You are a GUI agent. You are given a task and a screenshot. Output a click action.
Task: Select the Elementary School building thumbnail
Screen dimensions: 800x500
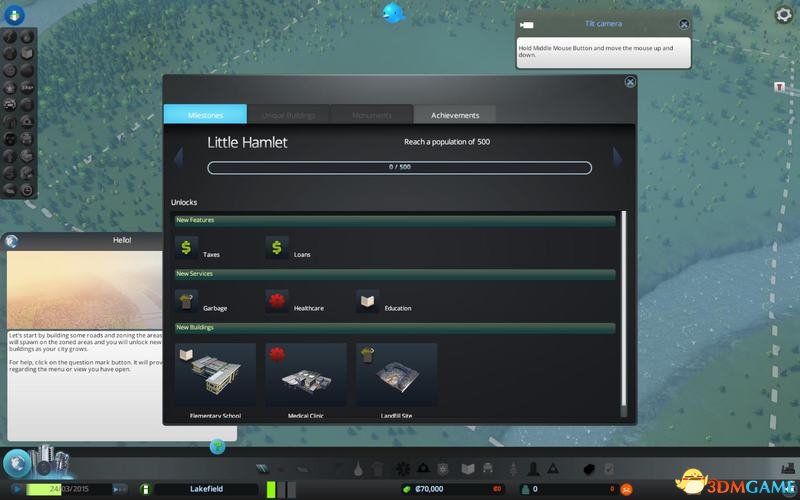pos(215,375)
